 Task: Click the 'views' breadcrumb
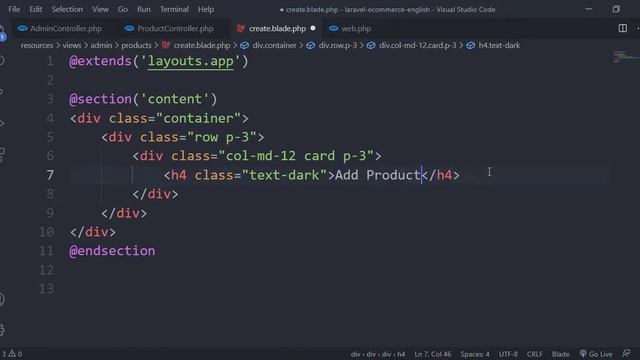72,45
